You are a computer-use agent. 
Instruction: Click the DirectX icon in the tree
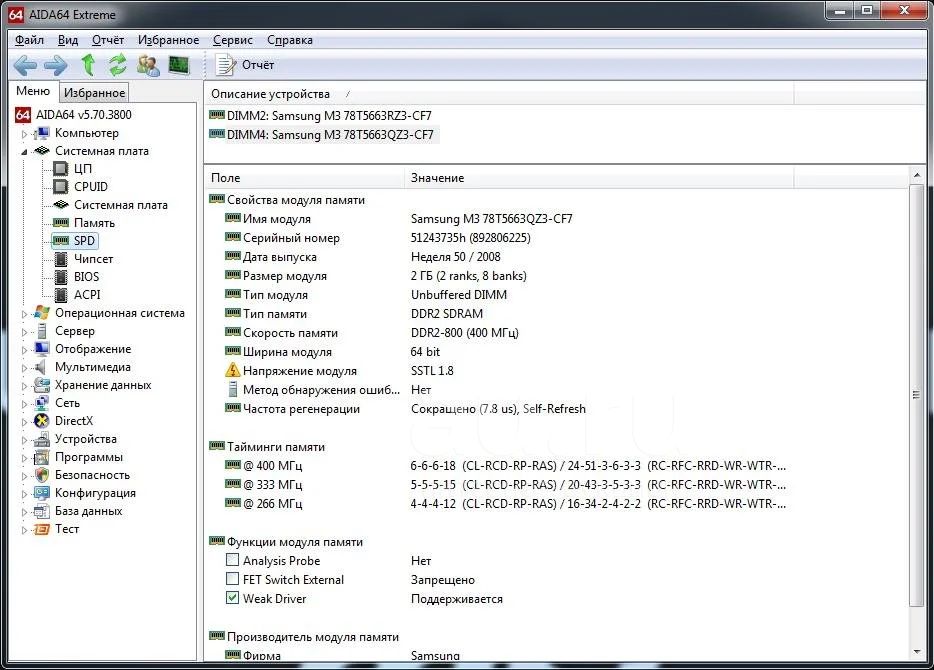click(x=42, y=420)
